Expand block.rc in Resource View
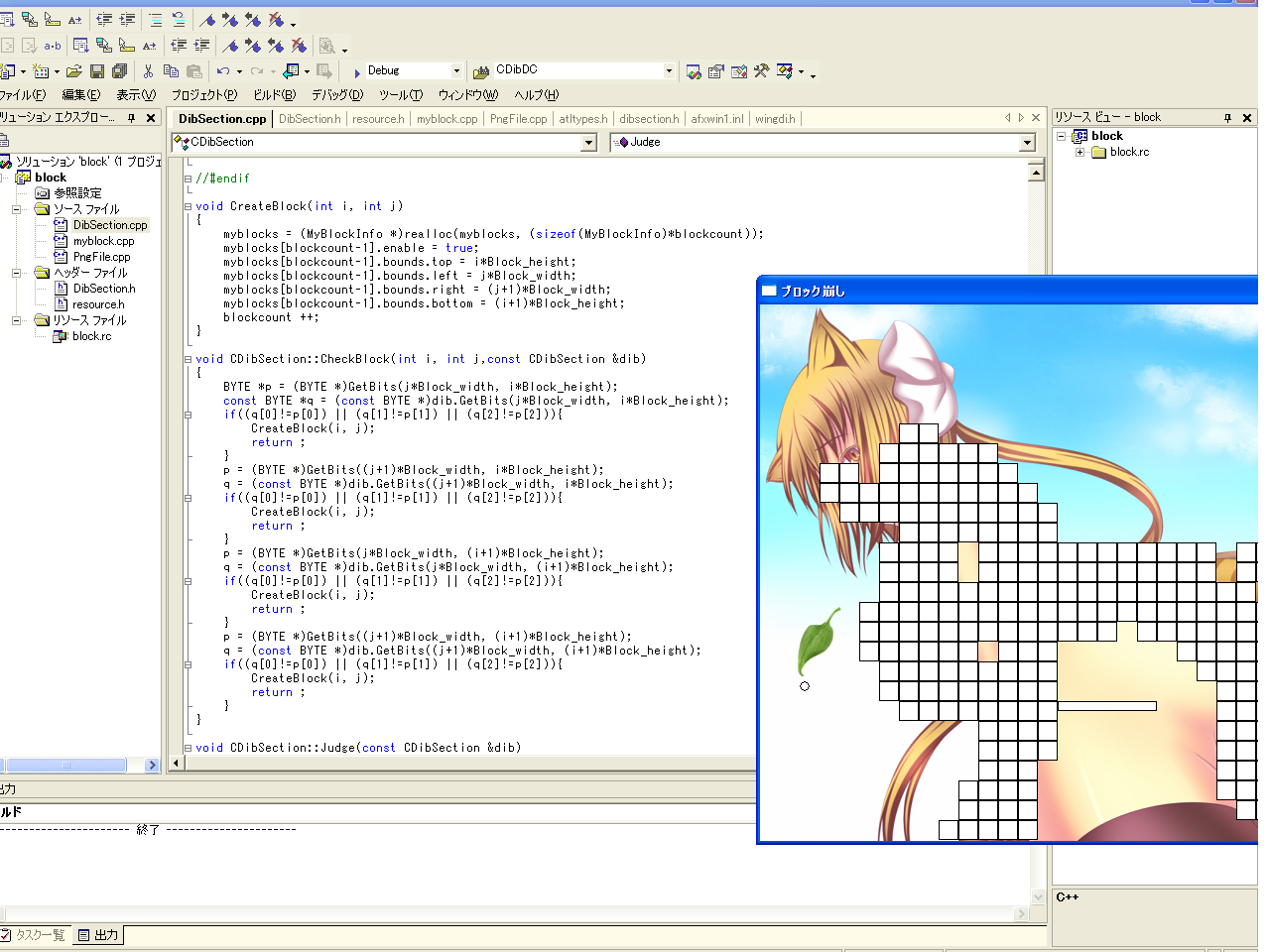 click(1079, 152)
